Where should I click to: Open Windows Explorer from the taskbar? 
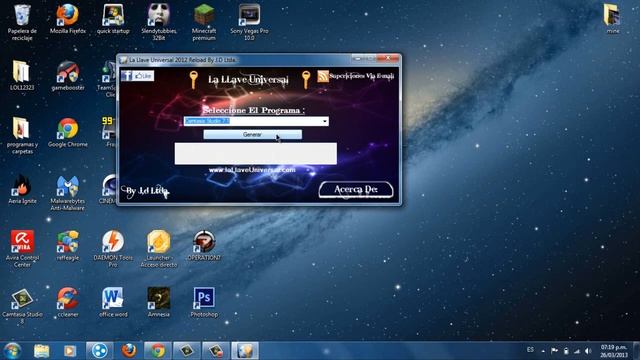click(x=41, y=351)
